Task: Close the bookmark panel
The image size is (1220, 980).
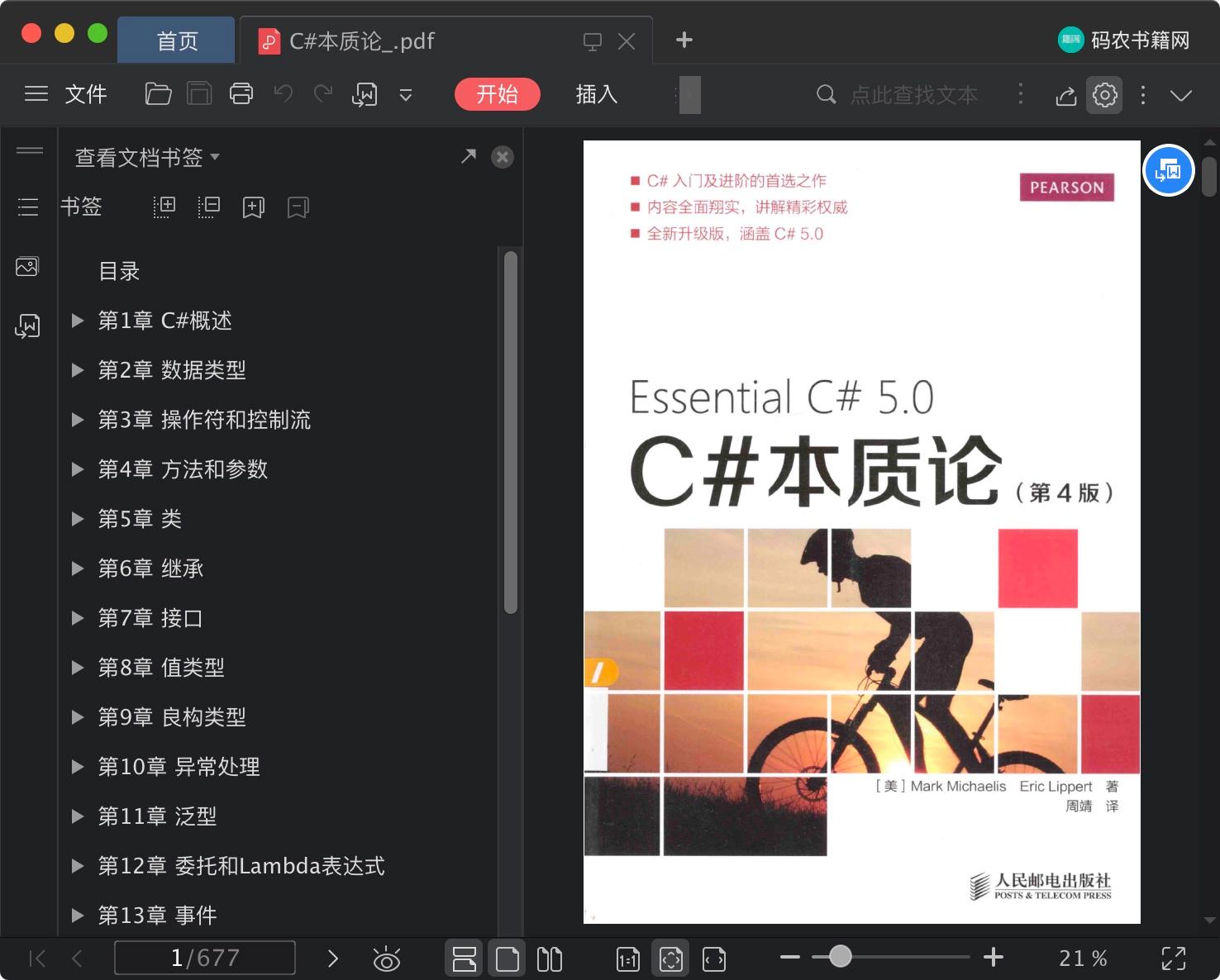Action: [x=503, y=157]
